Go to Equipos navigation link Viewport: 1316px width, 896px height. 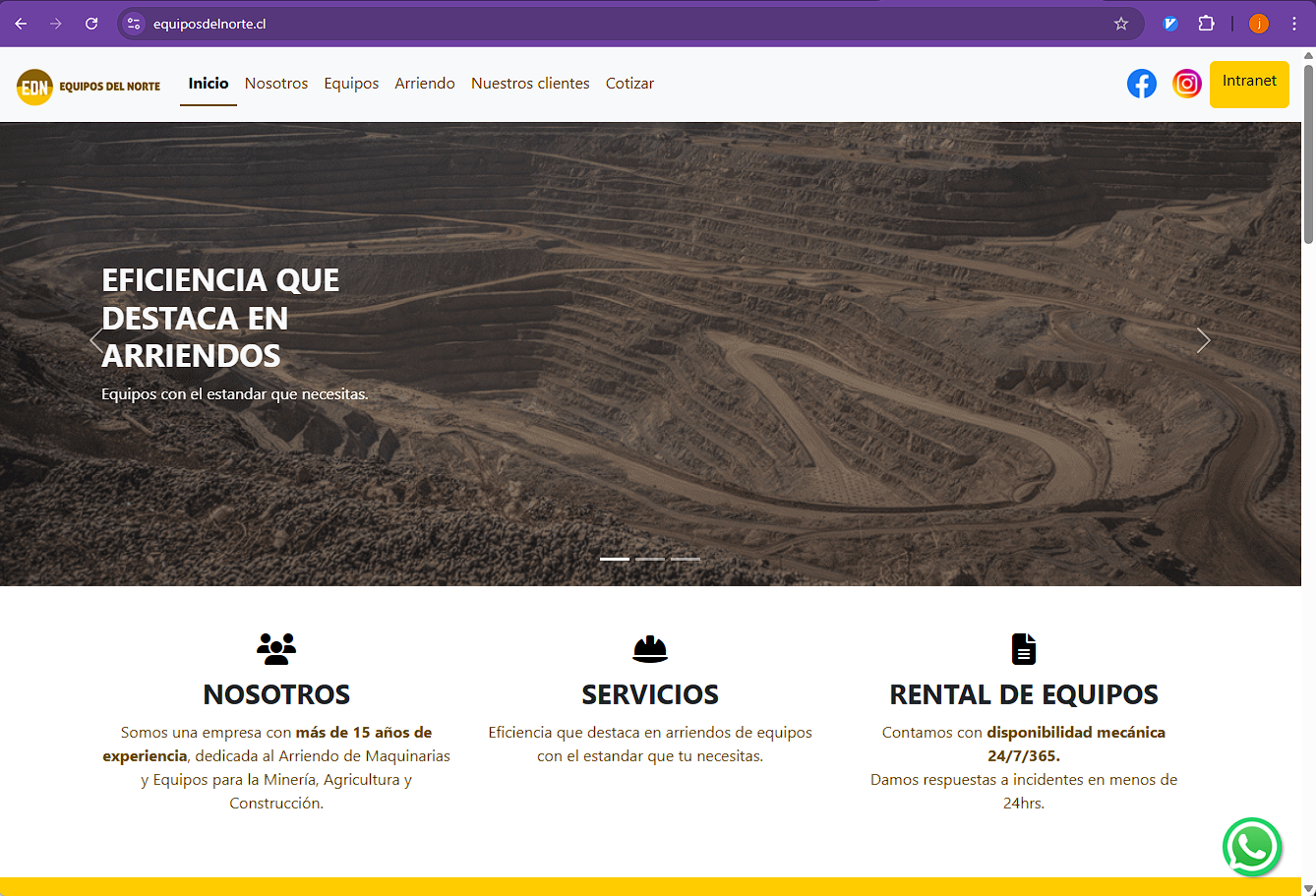pyautogui.click(x=351, y=84)
